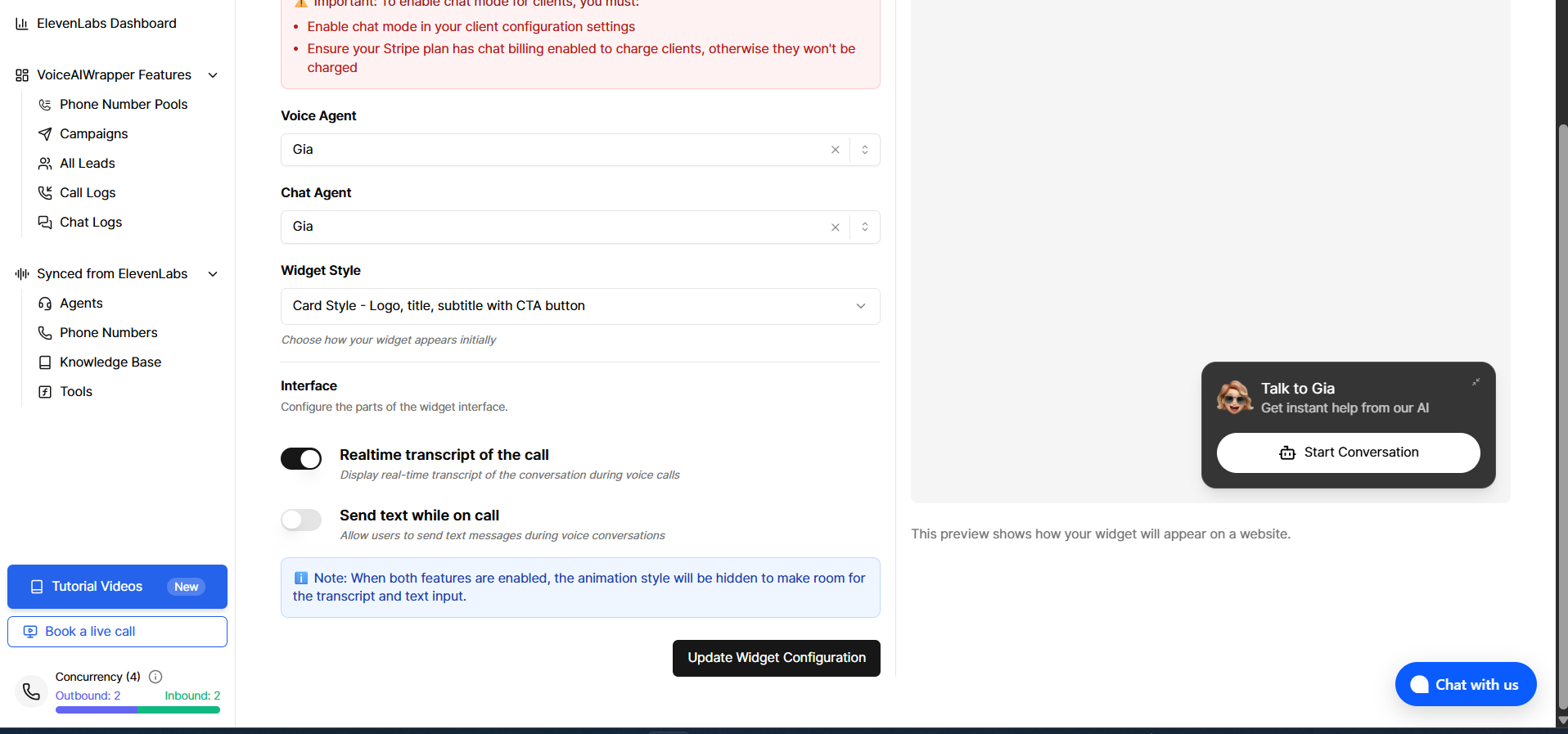Collapse the Synced from ElevenLabs section
This screenshot has width=1568, height=734.
click(x=213, y=274)
